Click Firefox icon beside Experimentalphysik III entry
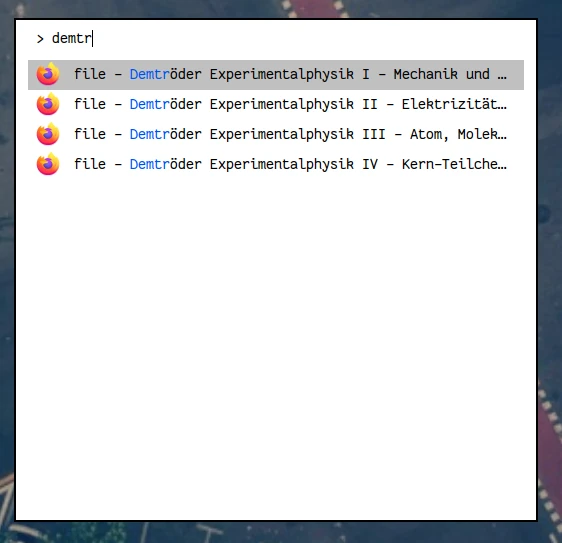This screenshot has width=562, height=543. (48, 134)
